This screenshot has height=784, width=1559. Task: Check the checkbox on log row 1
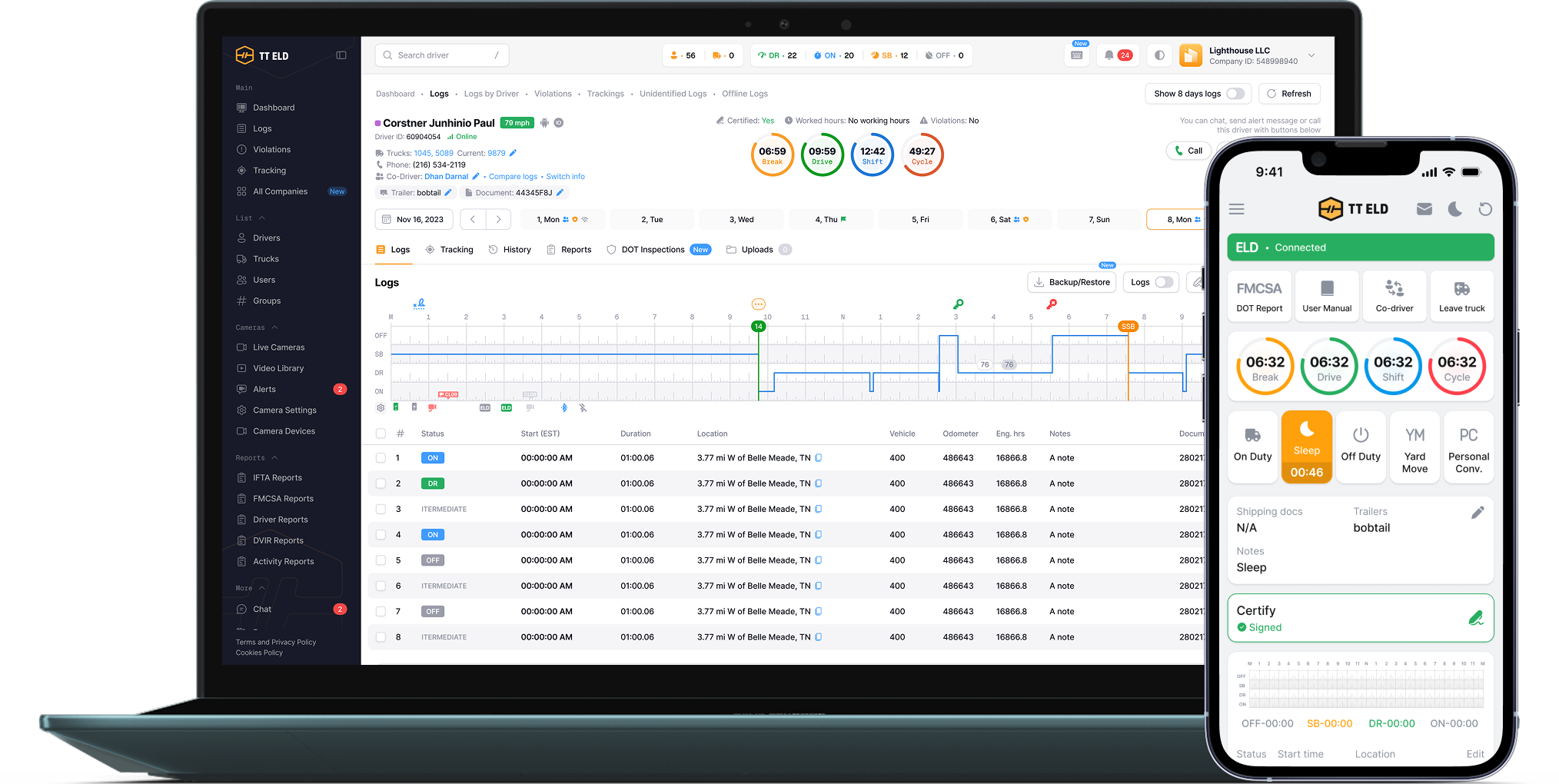(381, 457)
